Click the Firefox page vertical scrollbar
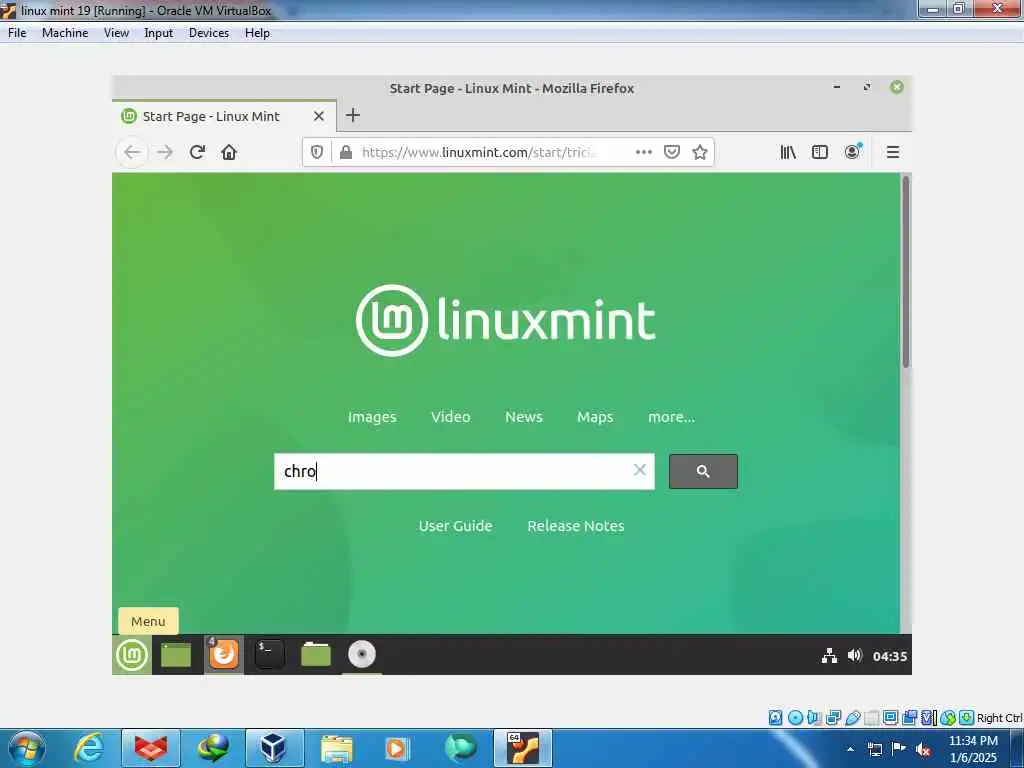 (906, 271)
